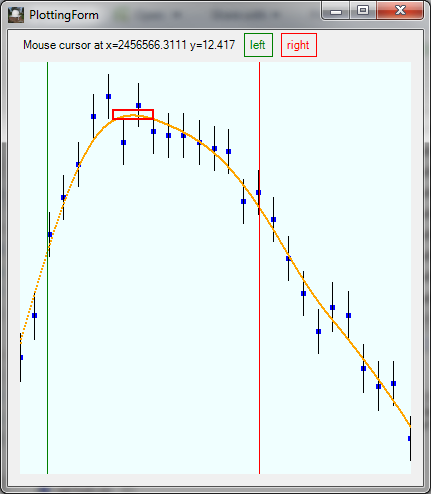Image resolution: width=431 pixels, height=494 pixels.
Task: Select the red vertical right boundary line
Action: click(259, 268)
